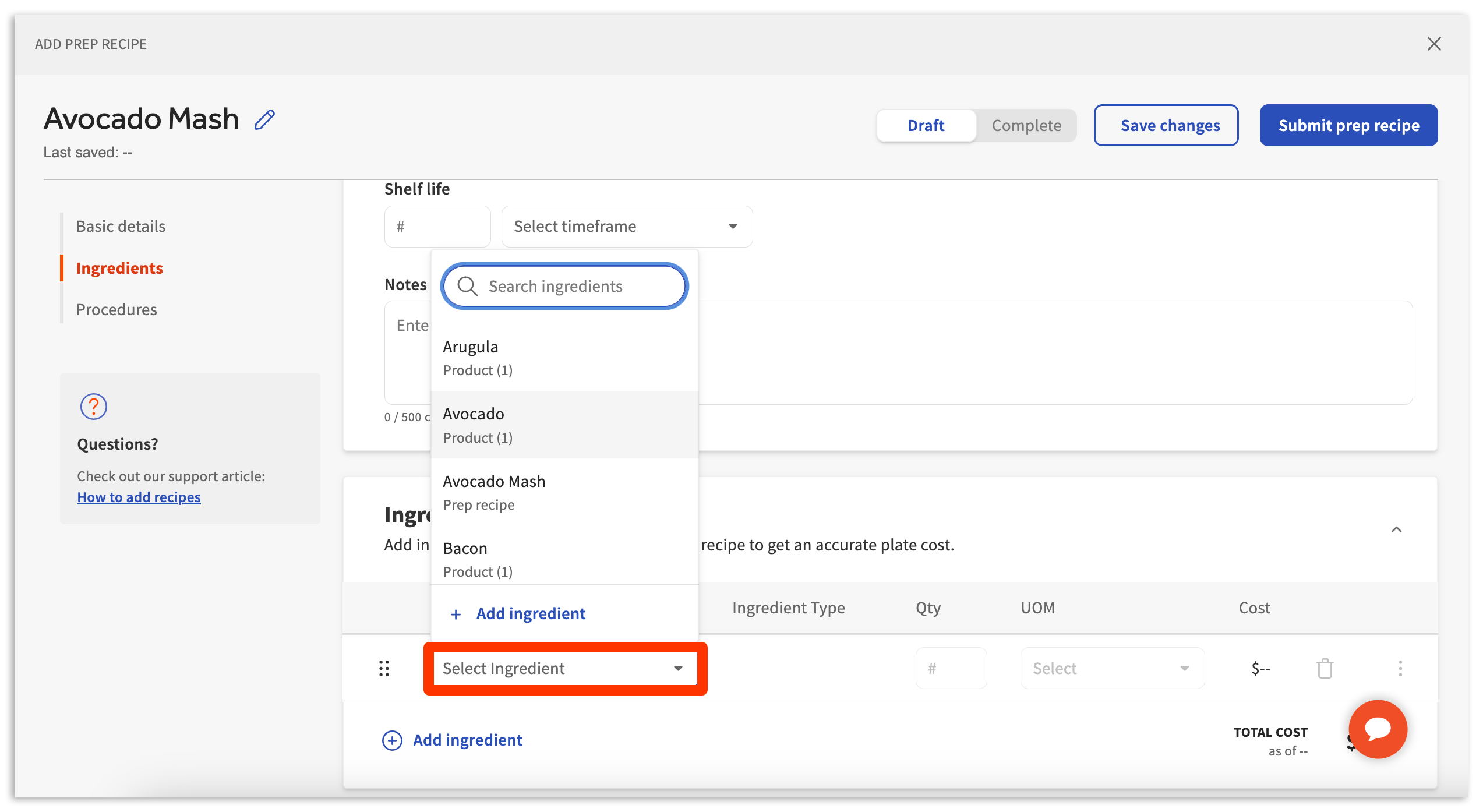1483x812 pixels.
Task: Switch recipe status to Complete
Action: 1026,125
